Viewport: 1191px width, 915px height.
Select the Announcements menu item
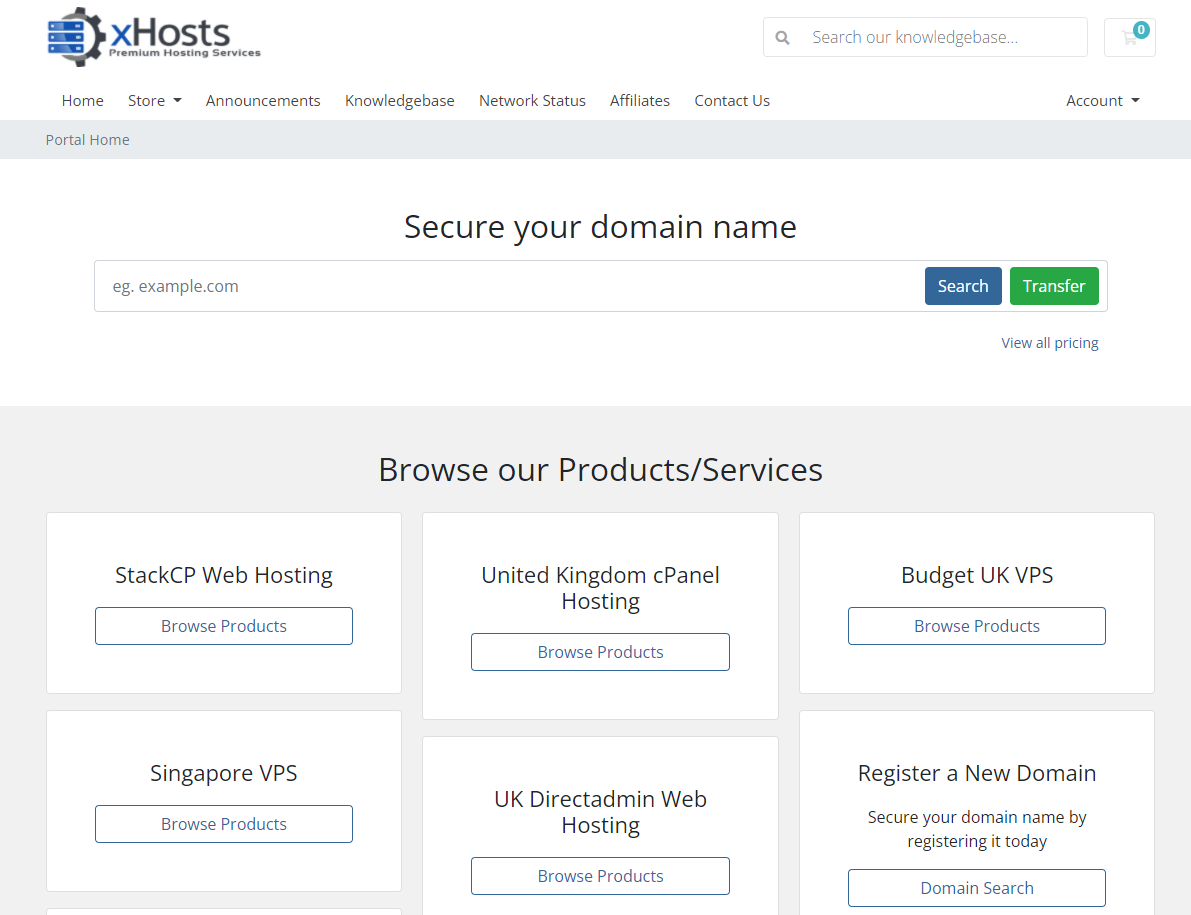[263, 100]
